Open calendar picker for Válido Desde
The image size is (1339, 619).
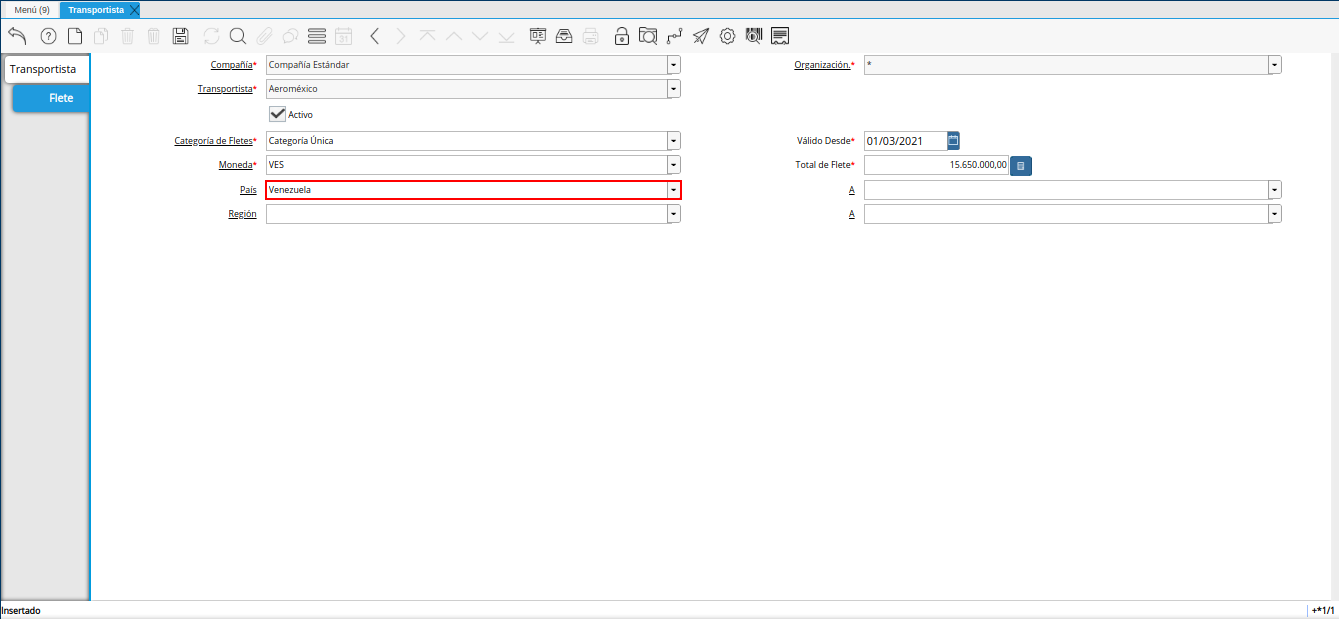coord(953,141)
